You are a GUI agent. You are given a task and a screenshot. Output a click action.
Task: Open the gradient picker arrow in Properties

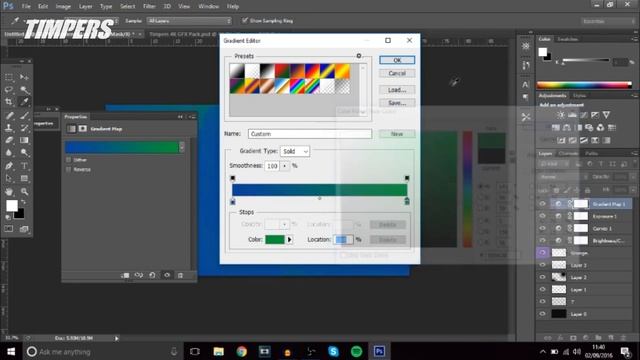tap(182, 147)
